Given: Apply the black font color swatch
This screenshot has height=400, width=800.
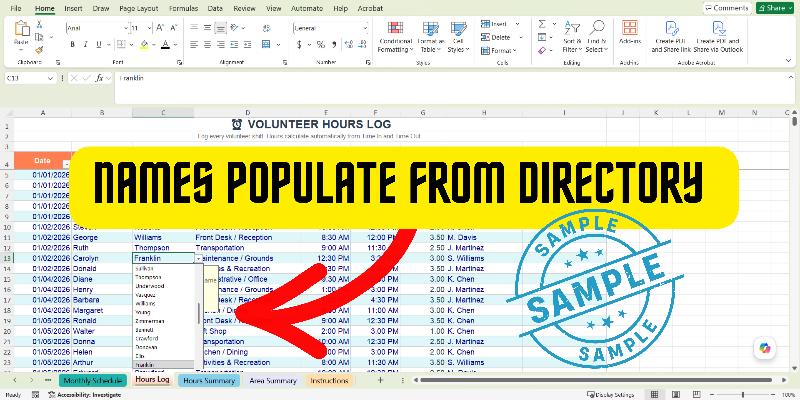Looking at the screenshot, I should [x=165, y=44].
